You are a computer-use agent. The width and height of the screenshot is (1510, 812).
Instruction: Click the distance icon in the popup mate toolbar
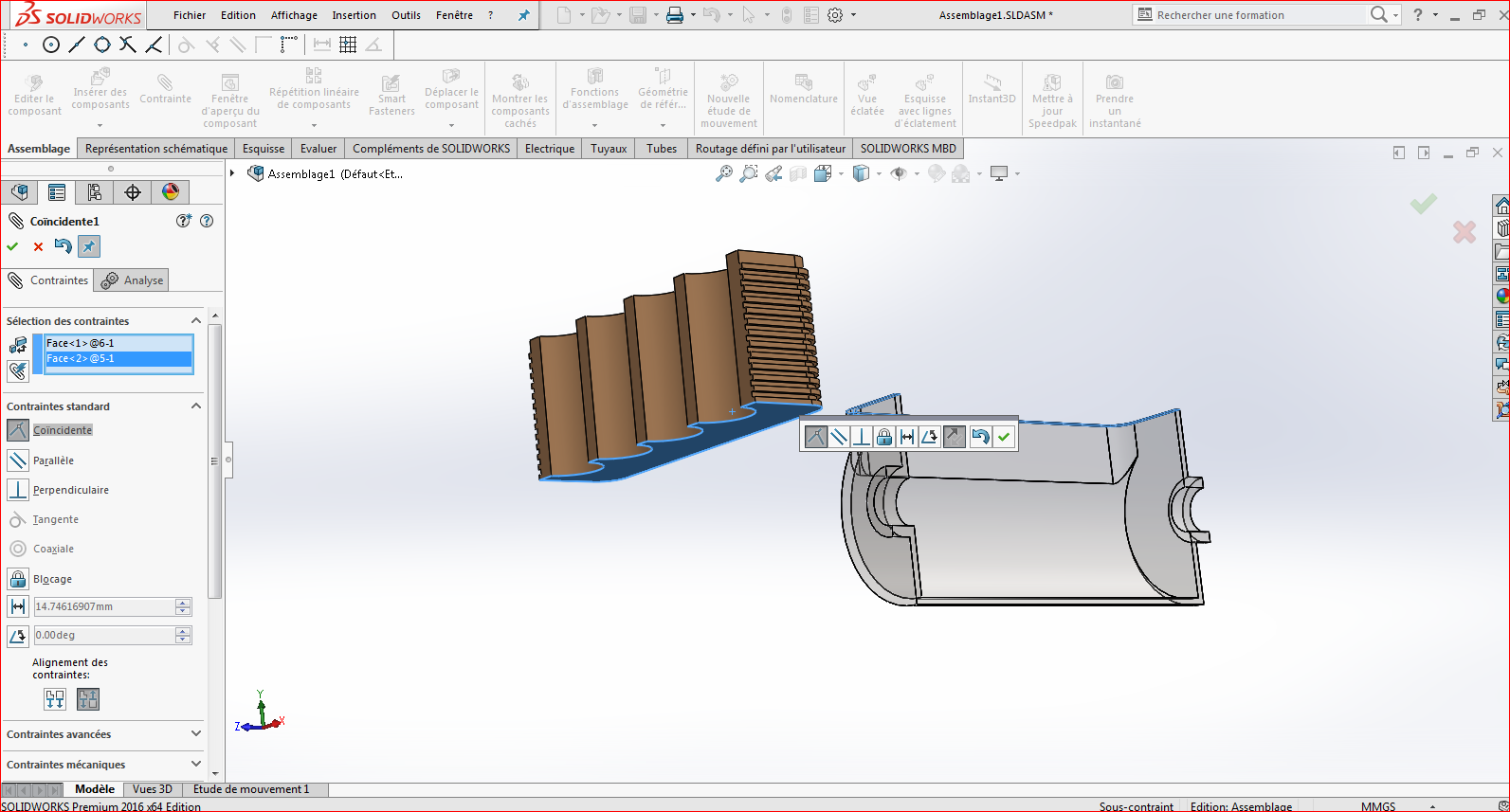pyautogui.click(x=907, y=436)
